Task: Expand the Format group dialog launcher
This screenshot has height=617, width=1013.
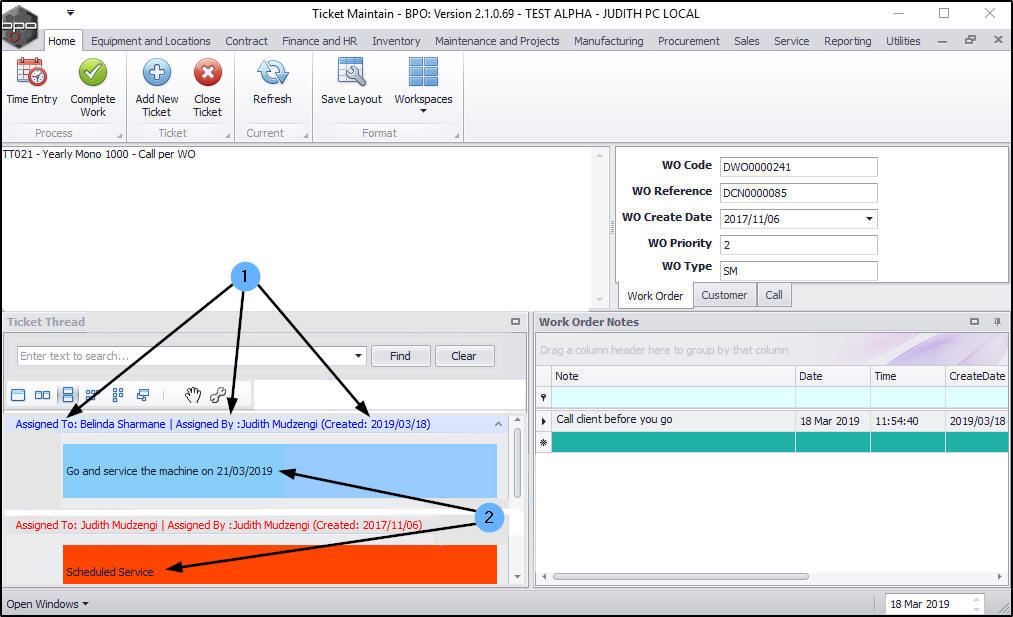Action: click(456, 136)
